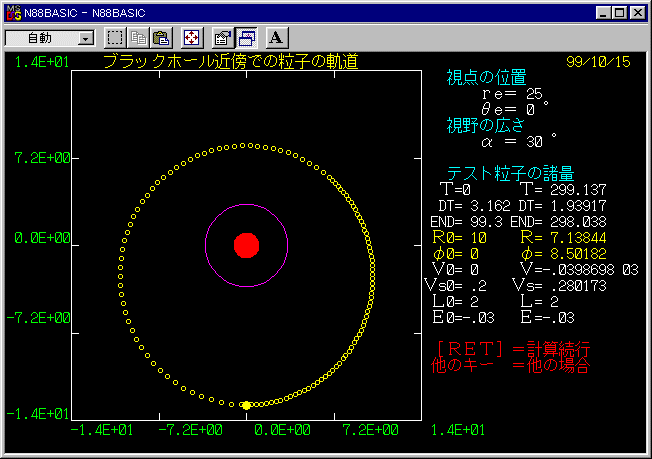Close the N88BASIC window
Screen dimensions: 652x459
637,12
